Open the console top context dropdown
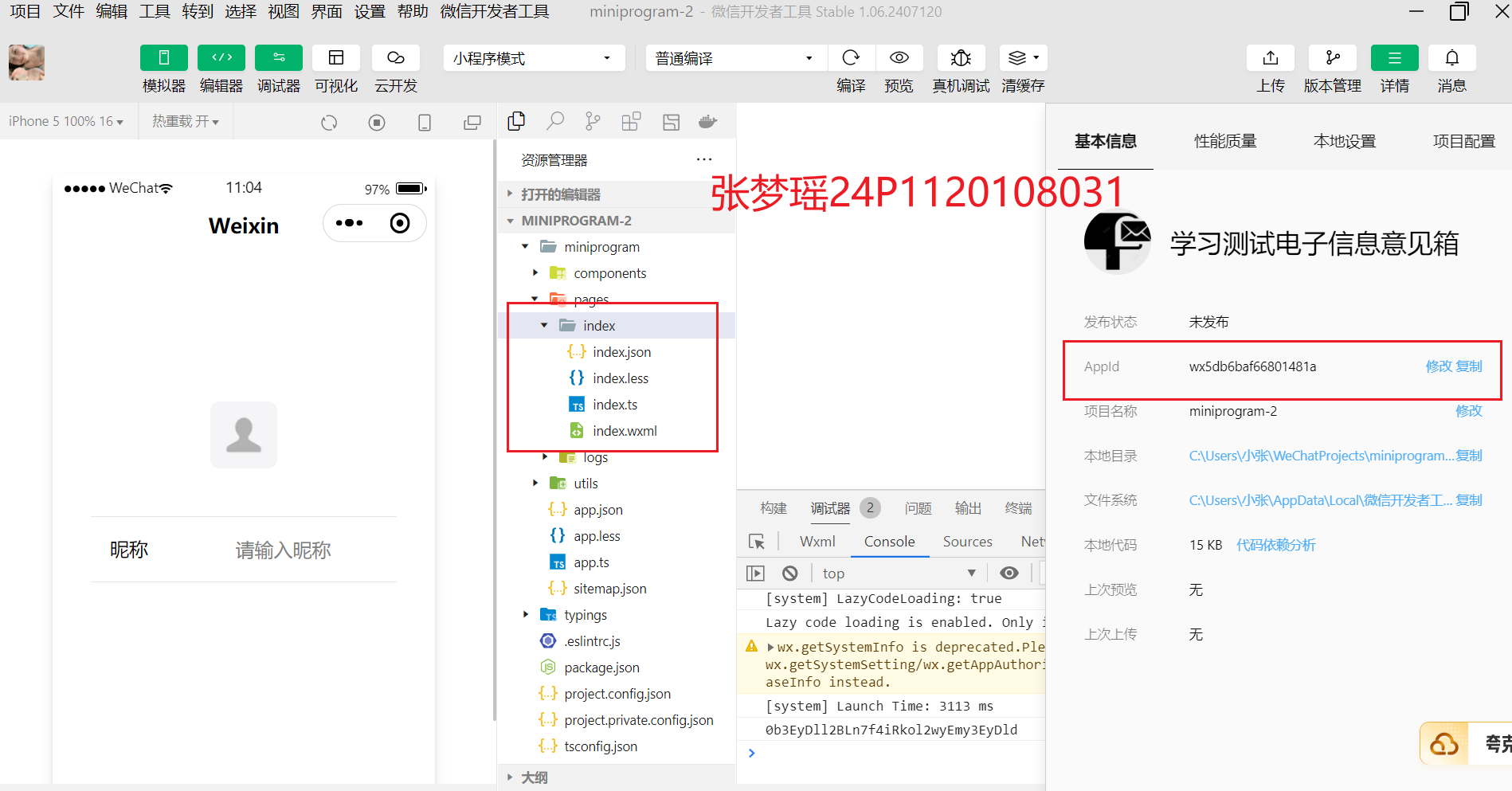Image resolution: width=1512 pixels, height=791 pixels. [899, 574]
